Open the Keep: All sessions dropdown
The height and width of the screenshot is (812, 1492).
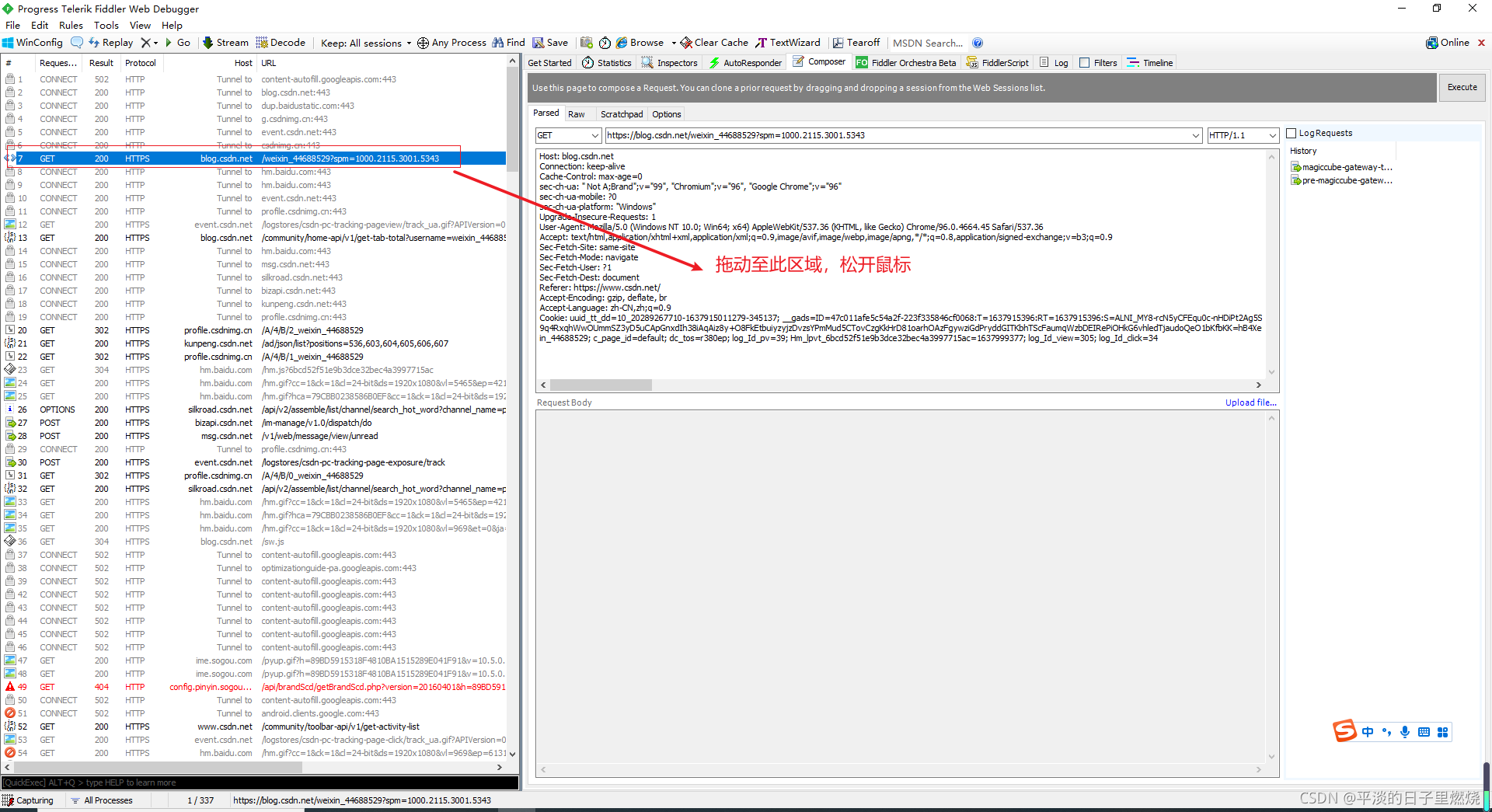point(366,43)
